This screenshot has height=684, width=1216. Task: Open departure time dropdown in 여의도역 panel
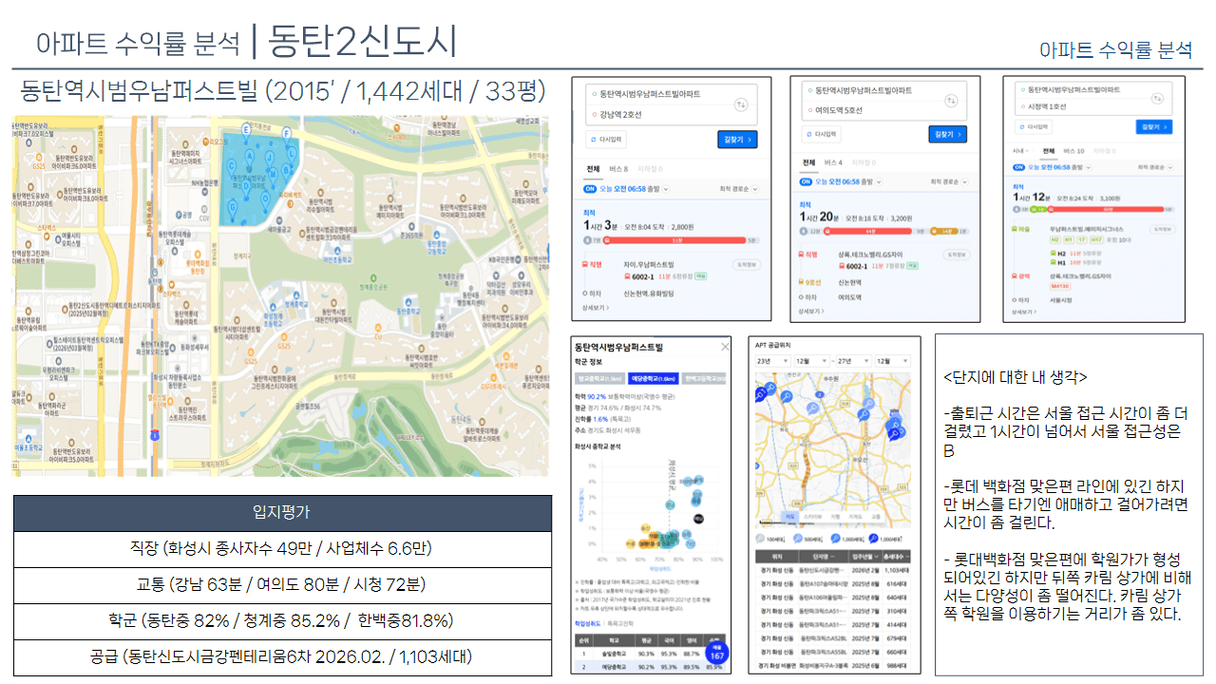click(879, 182)
